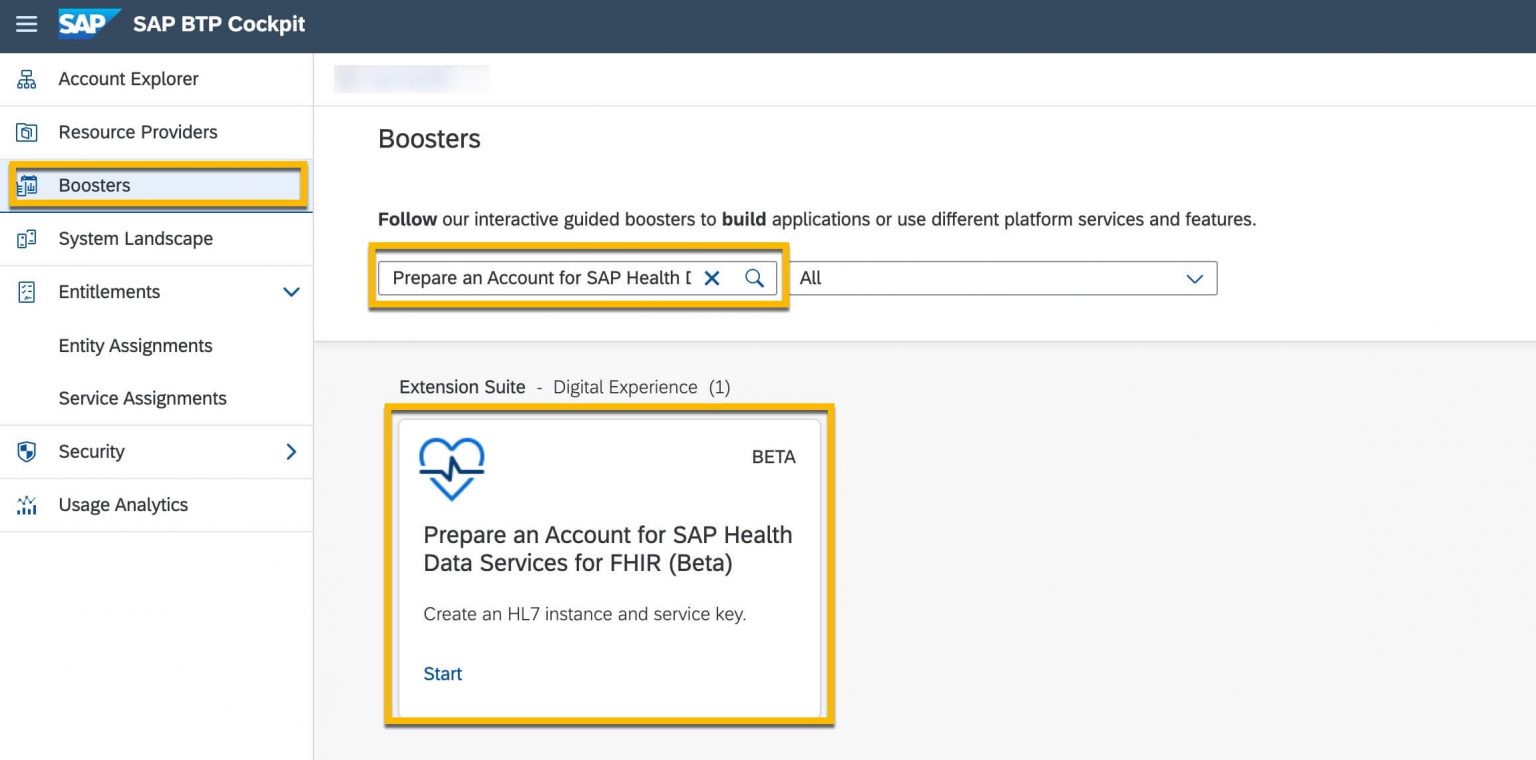Expand the Security section arrow
Viewport: 1536px width, 760px height.
pyautogui.click(x=291, y=451)
